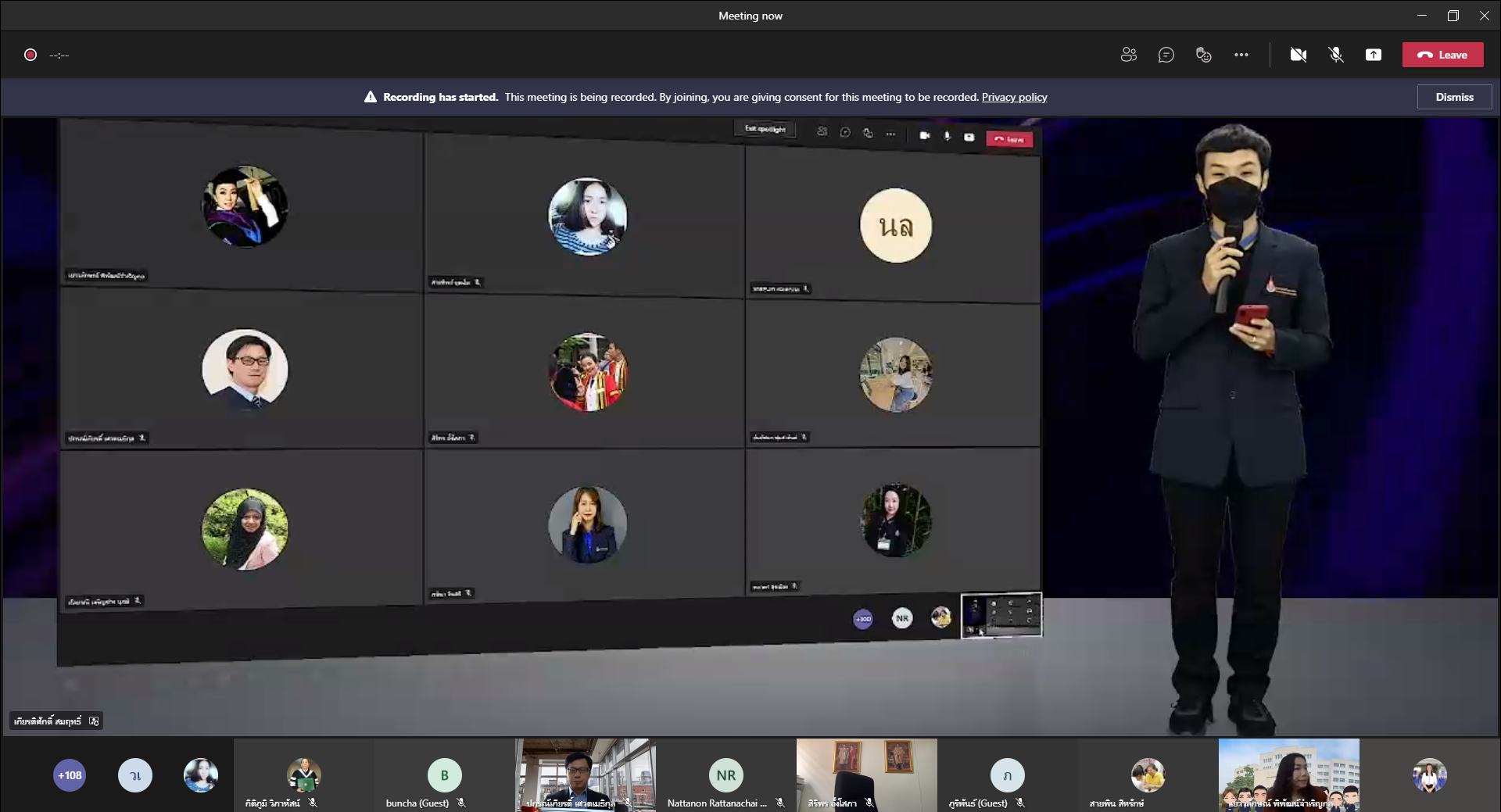Restore down the Meeting now window
1501x812 pixels.
pos(1453,16)
